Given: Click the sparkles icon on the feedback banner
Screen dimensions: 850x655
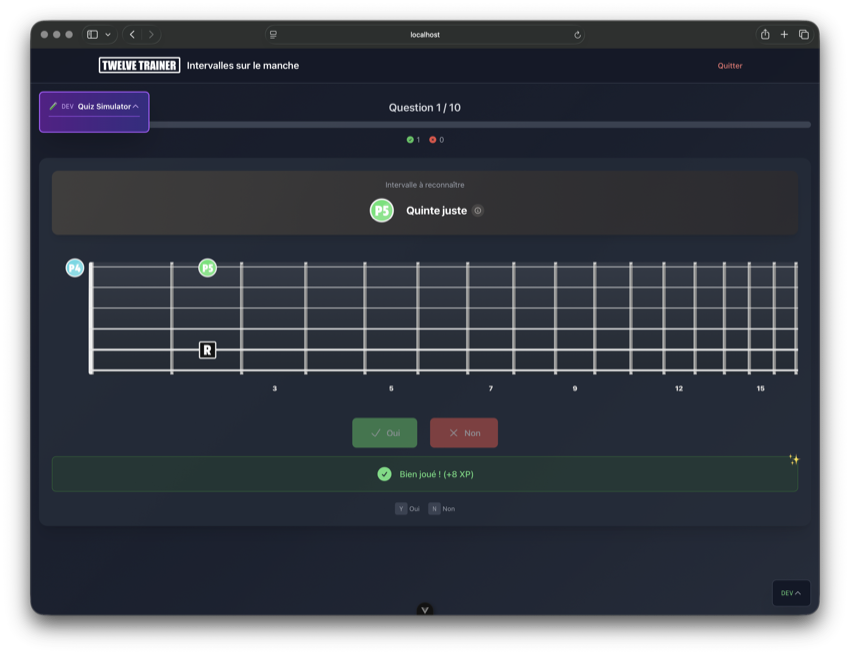Looking at the screenshot, I should coord(794,460).
